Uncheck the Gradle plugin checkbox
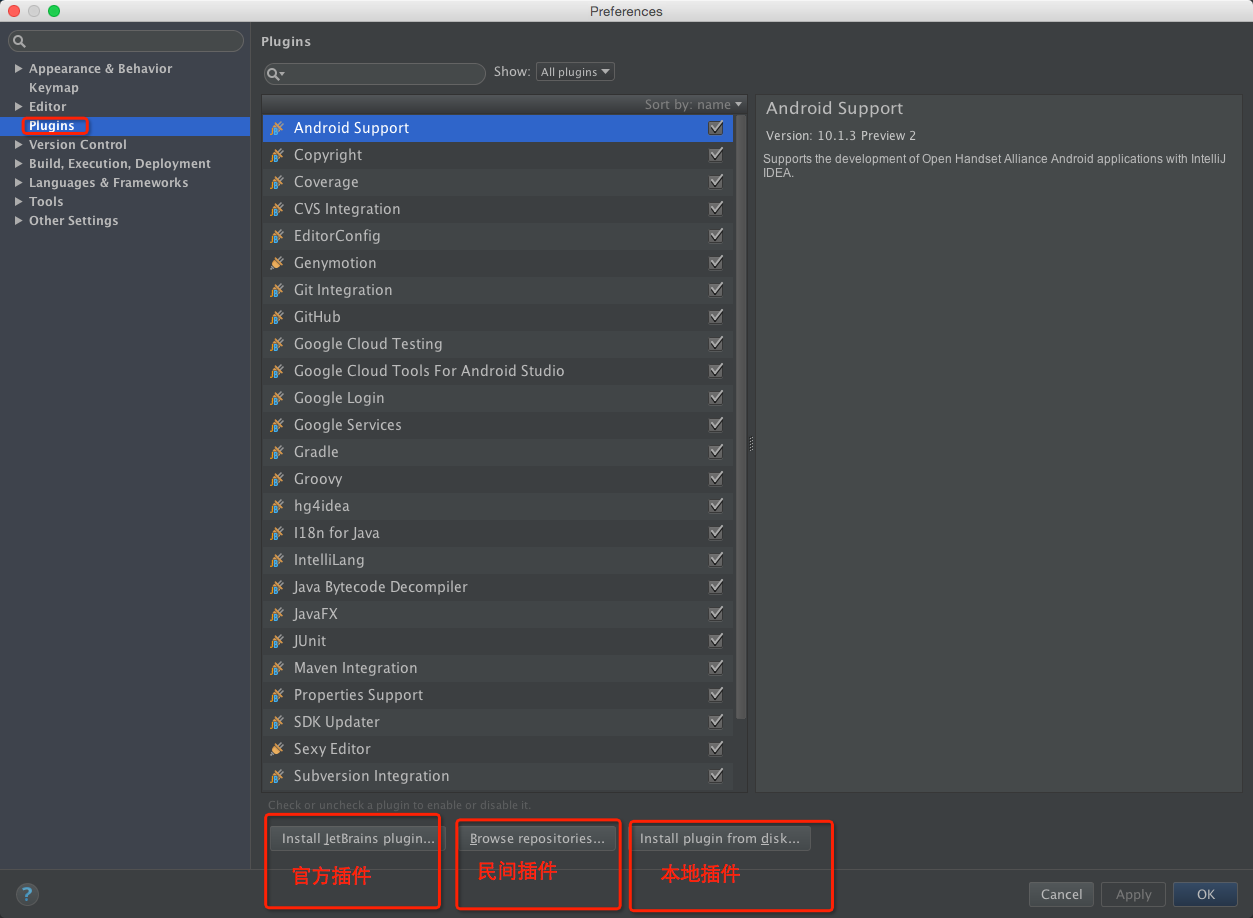The width and height of the screenshot is (1253, 918). [x=715, y=452]
